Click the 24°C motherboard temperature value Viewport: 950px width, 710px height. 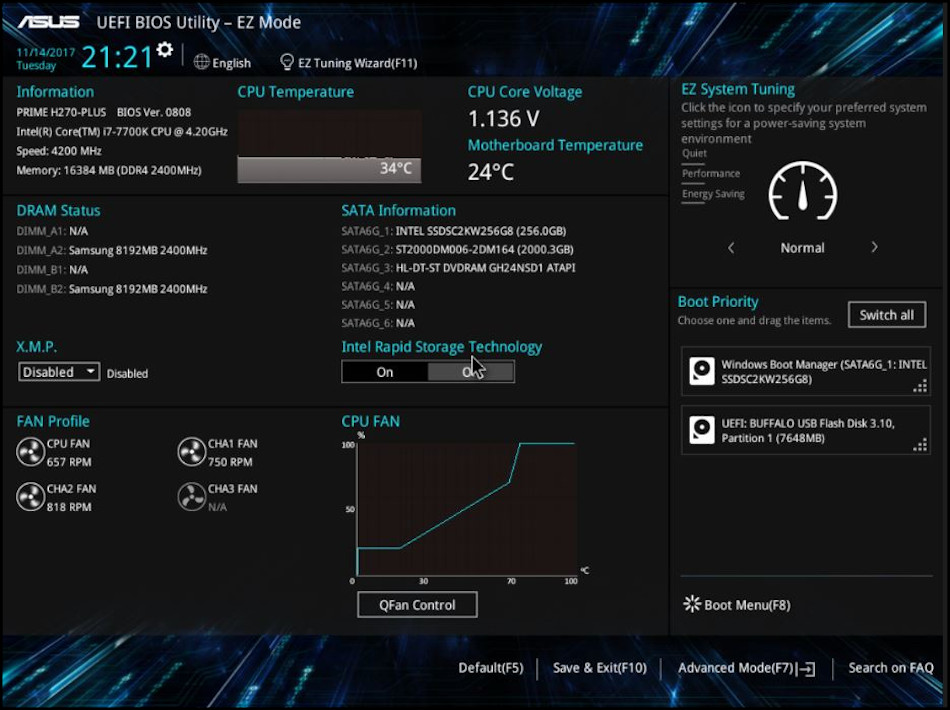pyautogui.click(x=491, y=172)
